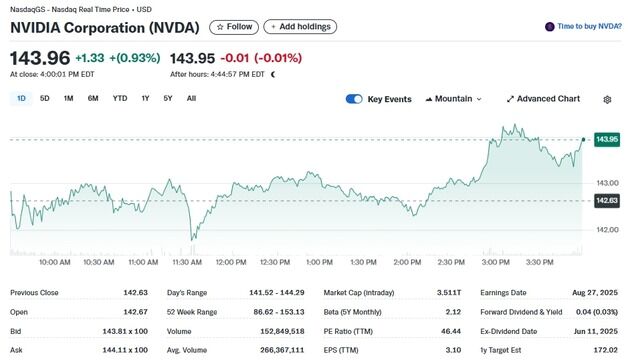Click the Market Cap value 3.511T
The image size is (628, 364).
pos(449,293)
